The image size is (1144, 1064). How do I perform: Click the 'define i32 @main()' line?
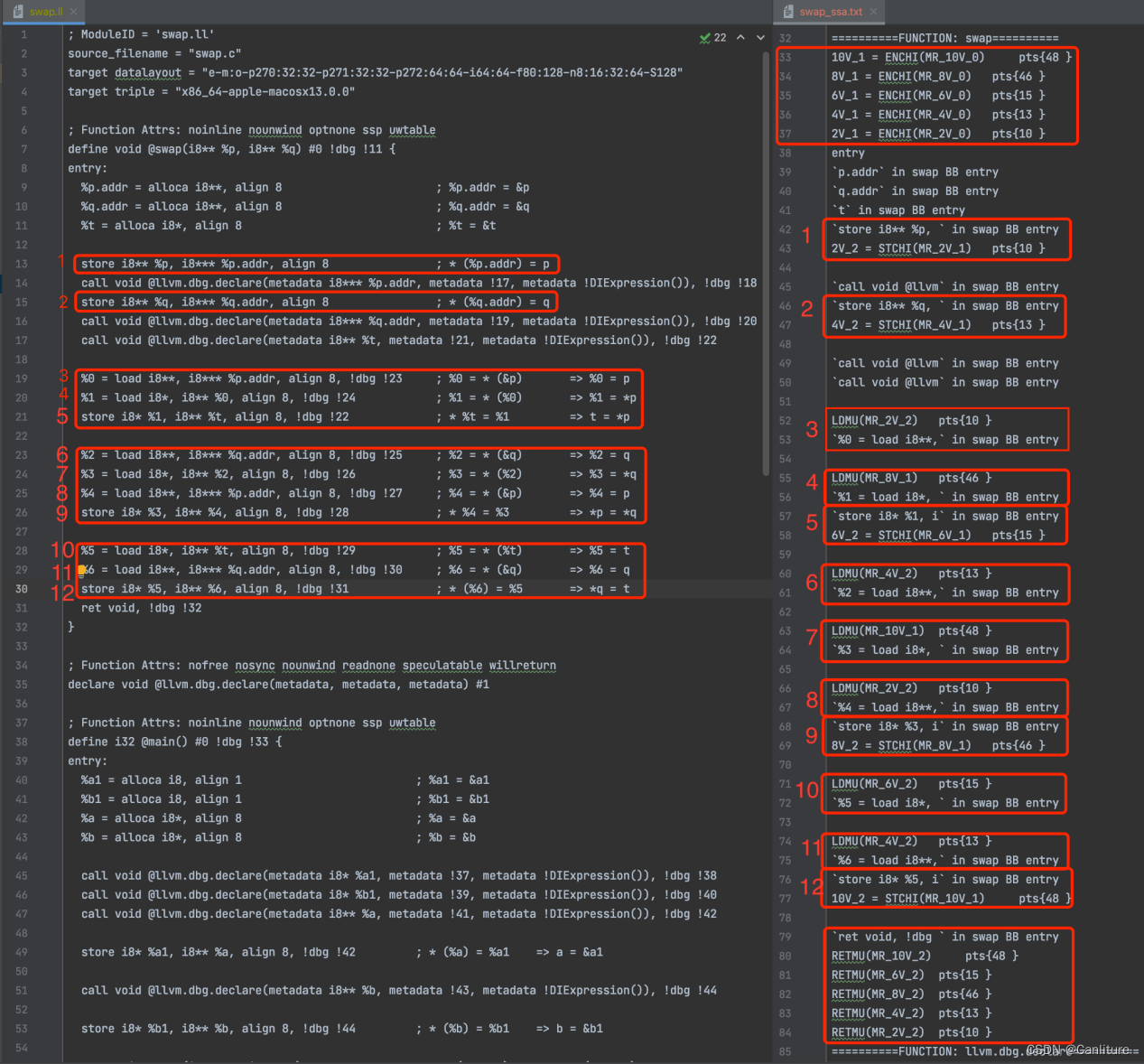(174, 742)
